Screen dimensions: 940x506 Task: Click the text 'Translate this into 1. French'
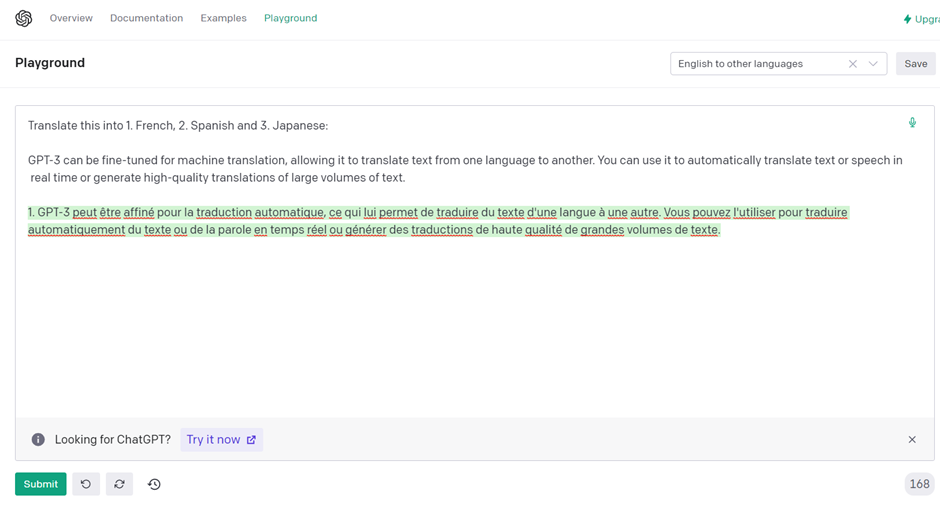coord(101,125)
